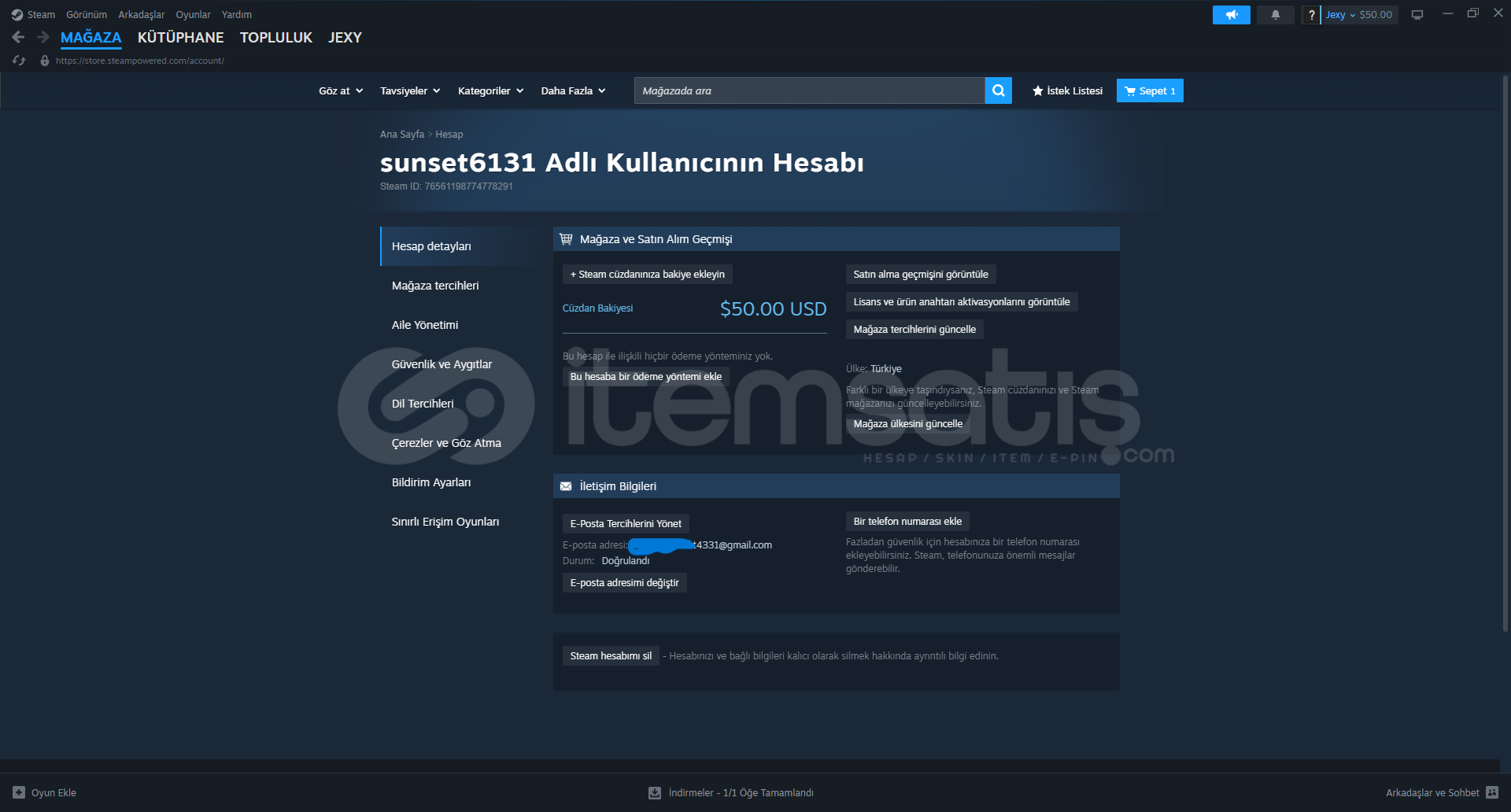This screenshot has width=1511, height=812.
Task: Click the store URL address text
Action: tap(140, 61)
